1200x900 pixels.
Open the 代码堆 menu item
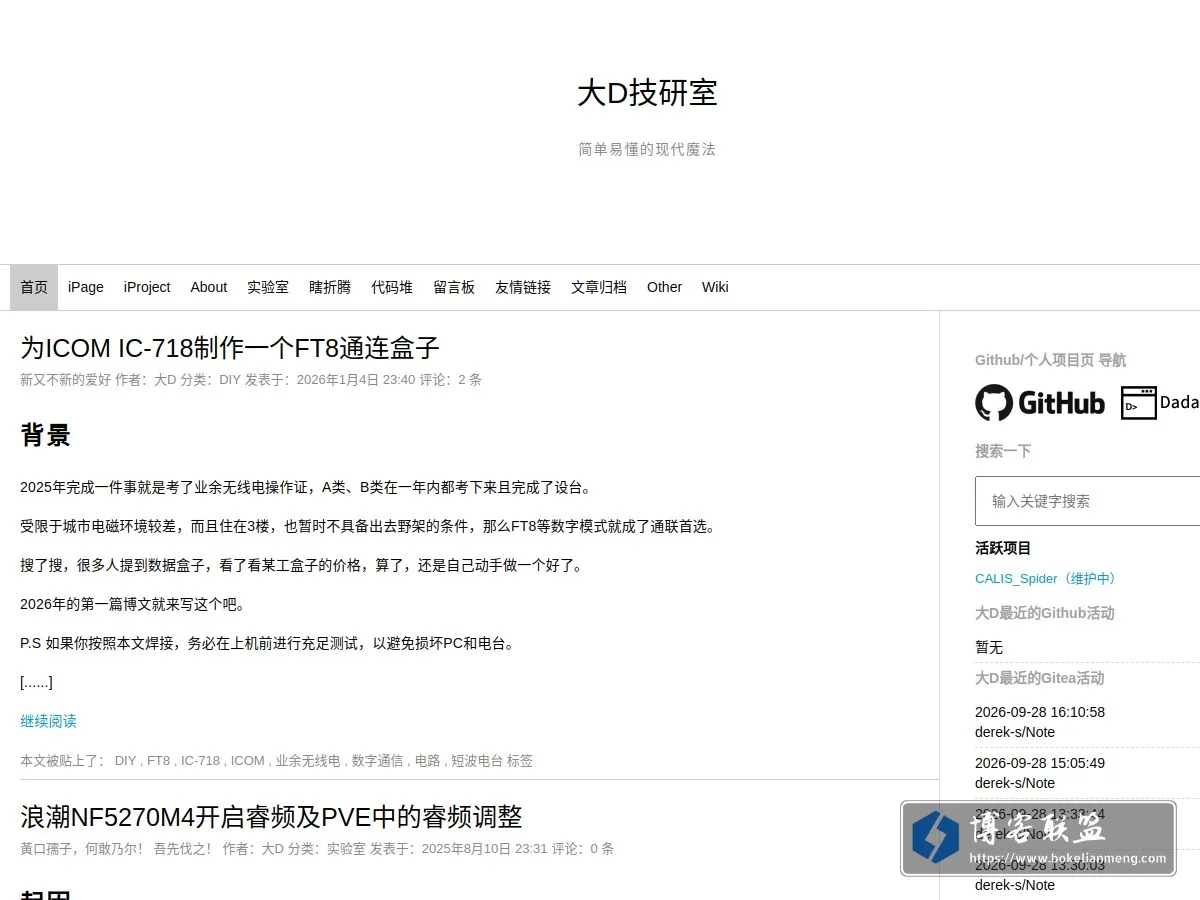pos(392,287)
